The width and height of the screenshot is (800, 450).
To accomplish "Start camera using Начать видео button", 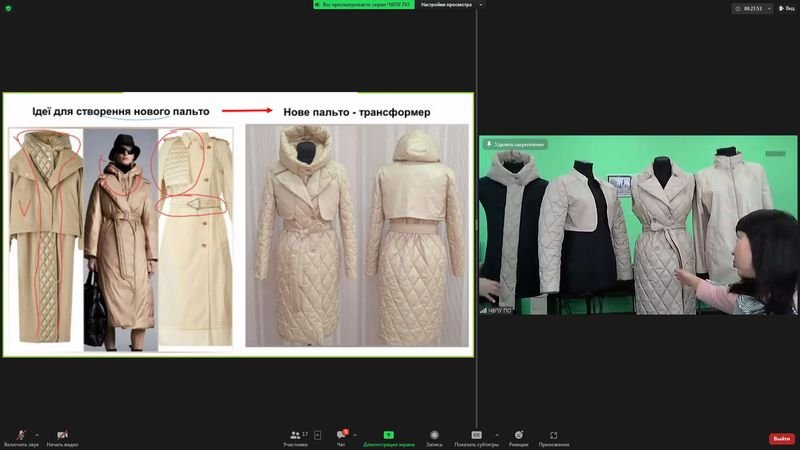I will tap(62, 436).
